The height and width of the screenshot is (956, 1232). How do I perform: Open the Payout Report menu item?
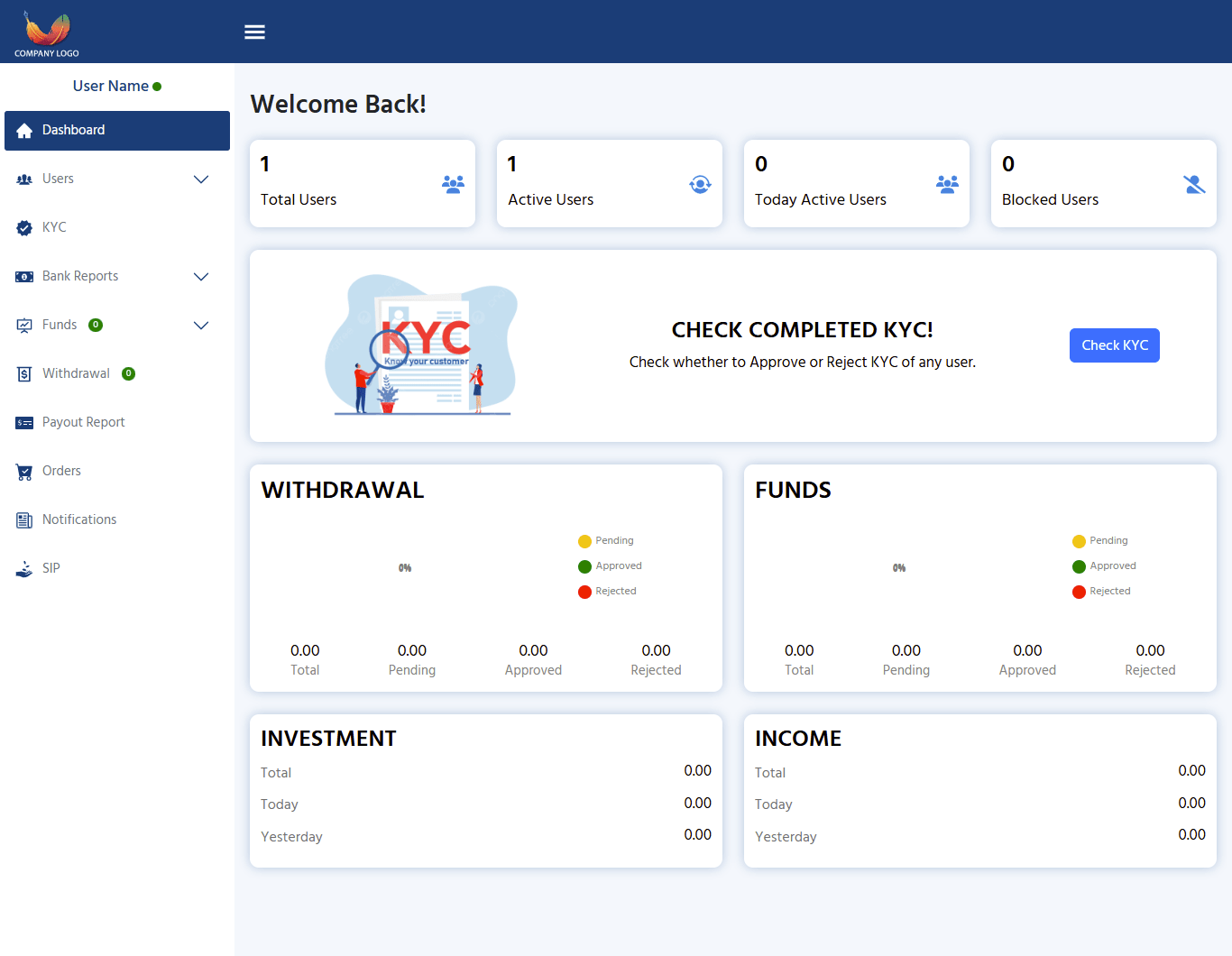pyautogui.click(x=83, y=423)
